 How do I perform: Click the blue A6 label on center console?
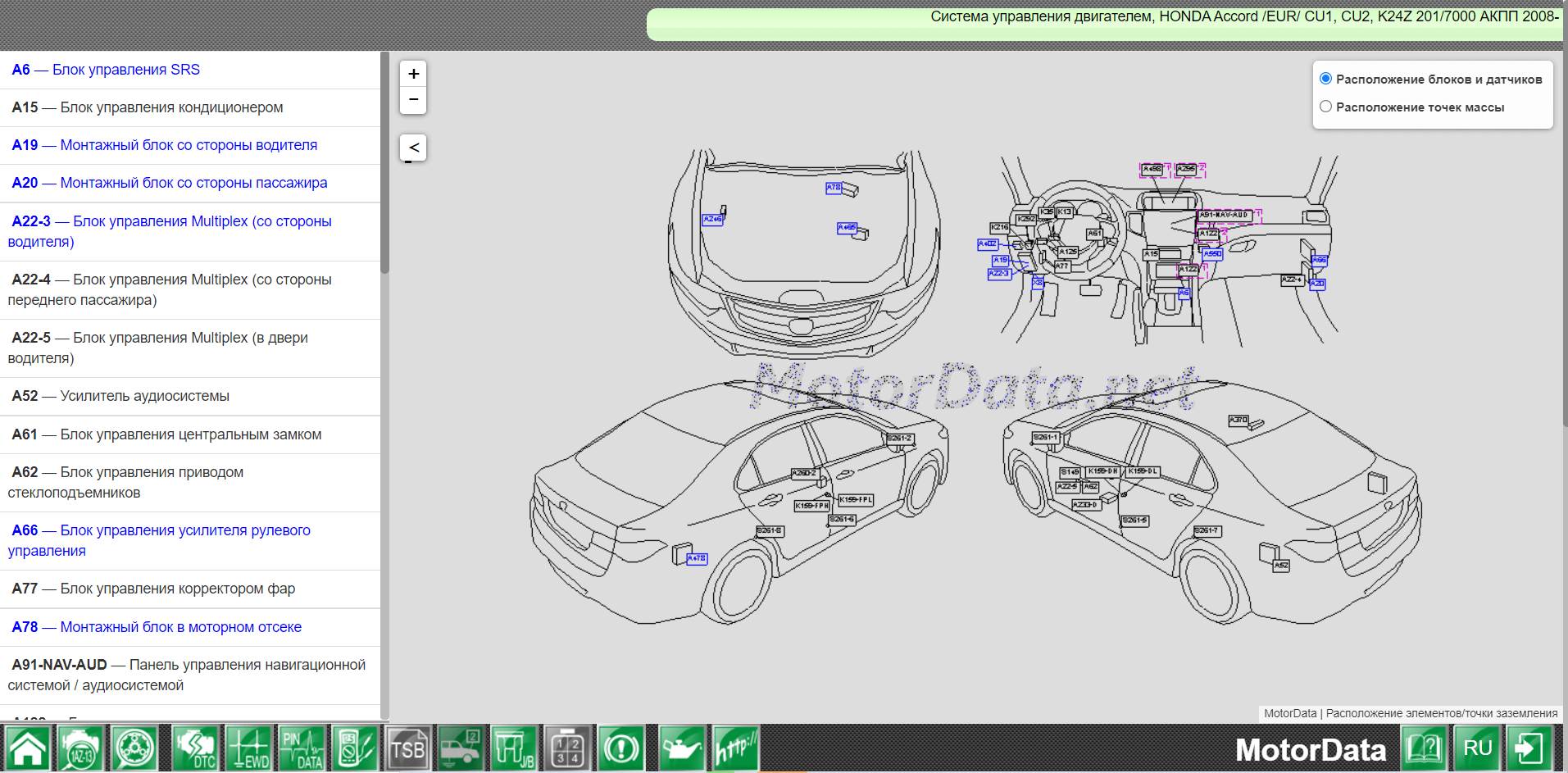tap(1184, 293)
